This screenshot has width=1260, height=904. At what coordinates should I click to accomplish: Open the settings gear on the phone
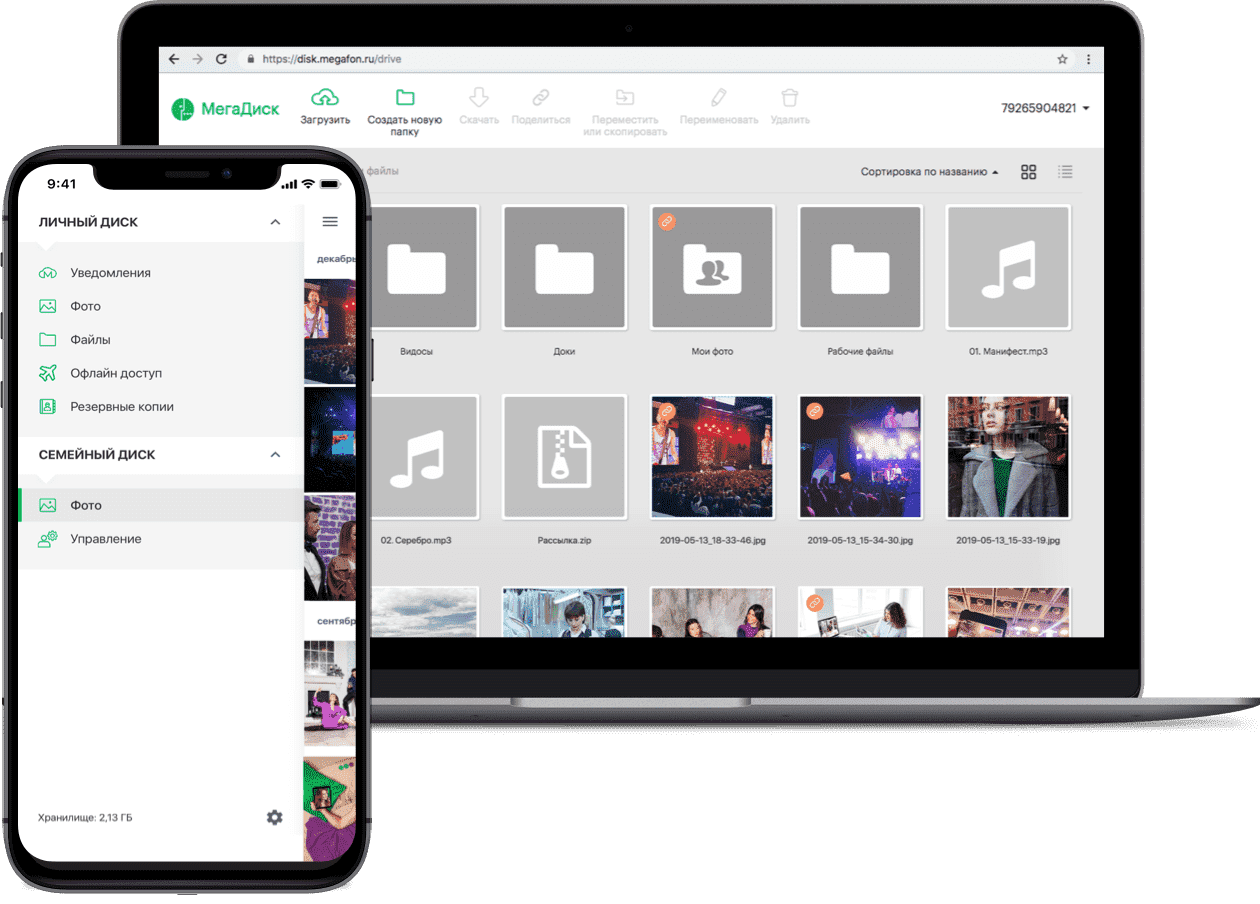pyautogui.click(x=275, y=817)
